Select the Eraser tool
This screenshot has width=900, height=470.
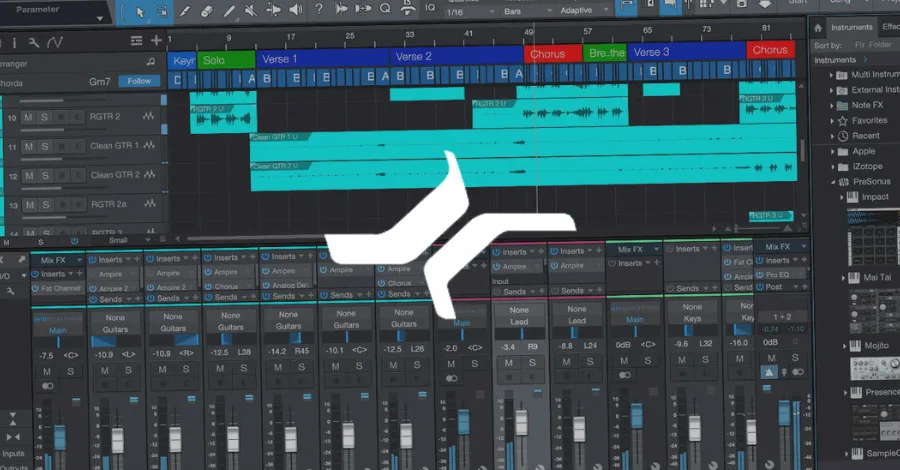pos(206,11)
